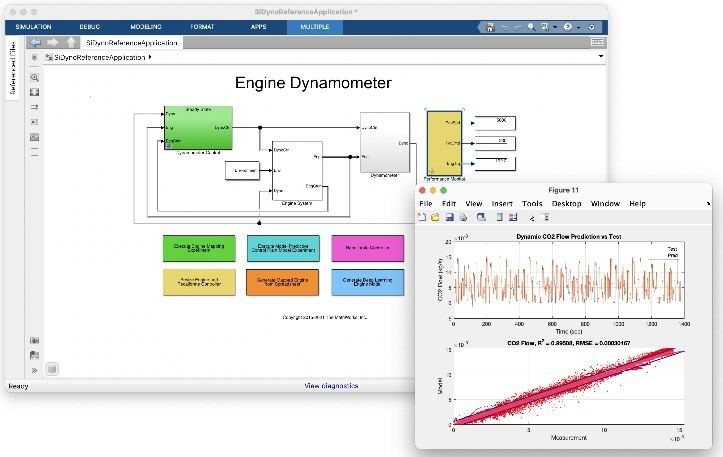The image size is (723, 457).
Task: Click the sample time arrows palette icon
Action: pyautogui.click(x=35, y=107)
